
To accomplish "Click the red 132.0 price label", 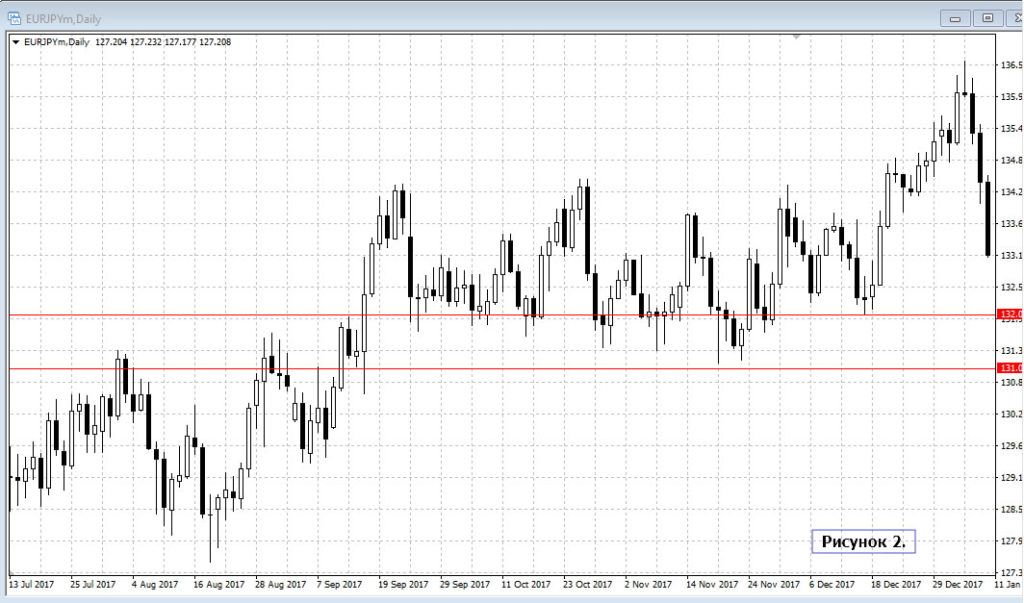I will [1008, 314].
